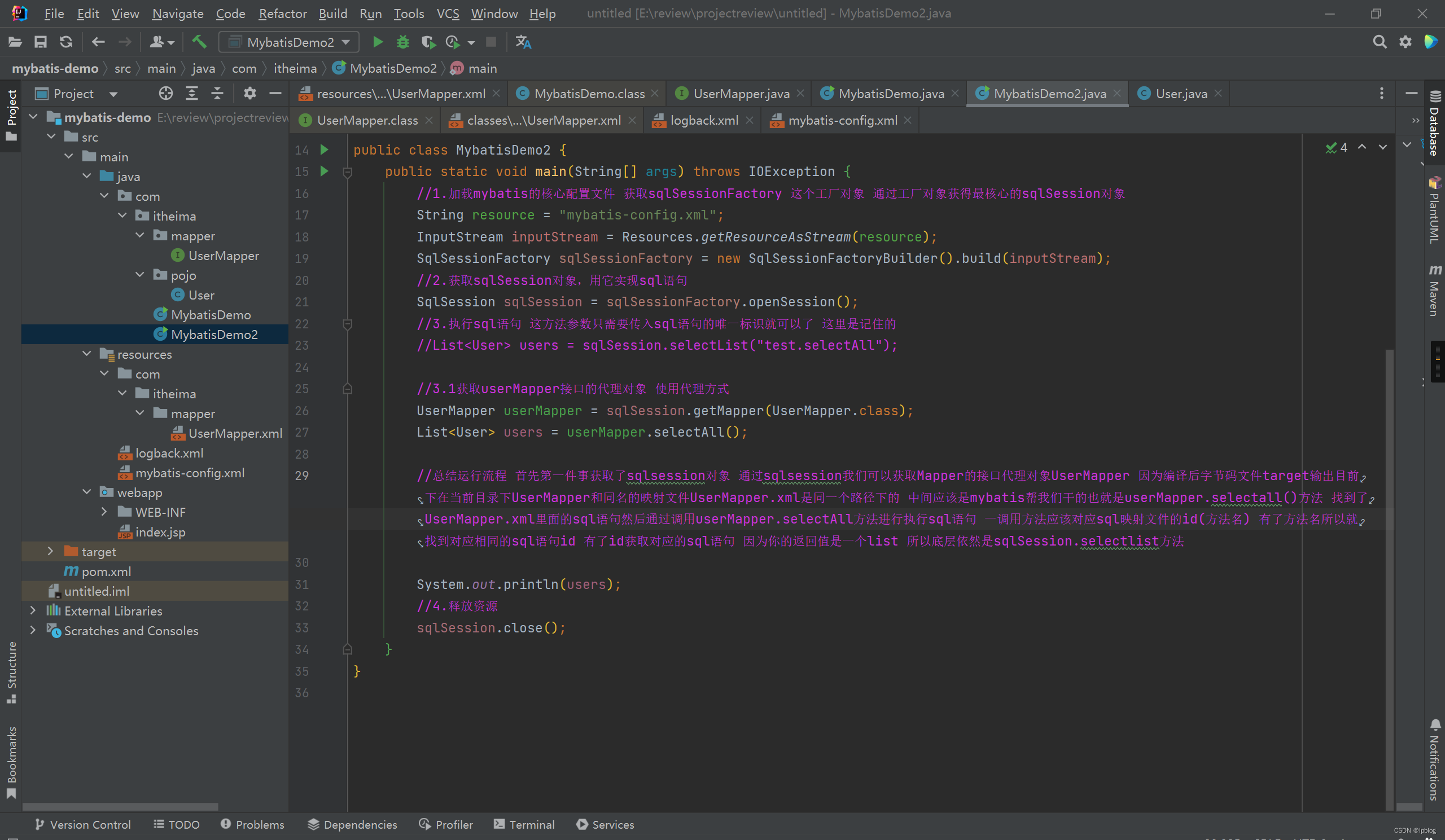Click the Build project hammer icon
1445x840 pixels.
[x=199, y=42]
